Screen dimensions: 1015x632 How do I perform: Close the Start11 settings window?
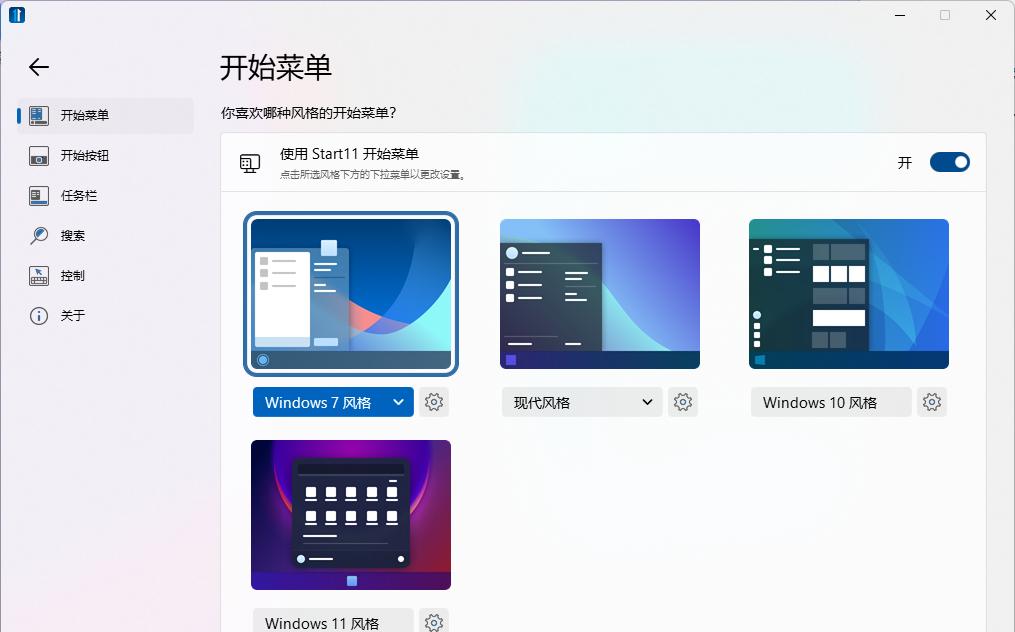[991, 15]
